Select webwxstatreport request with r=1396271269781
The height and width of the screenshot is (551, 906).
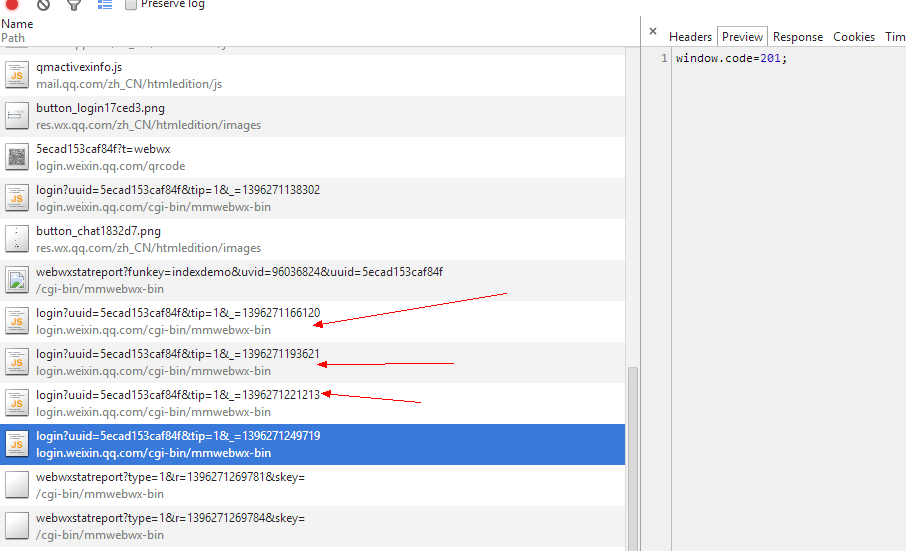312,485
